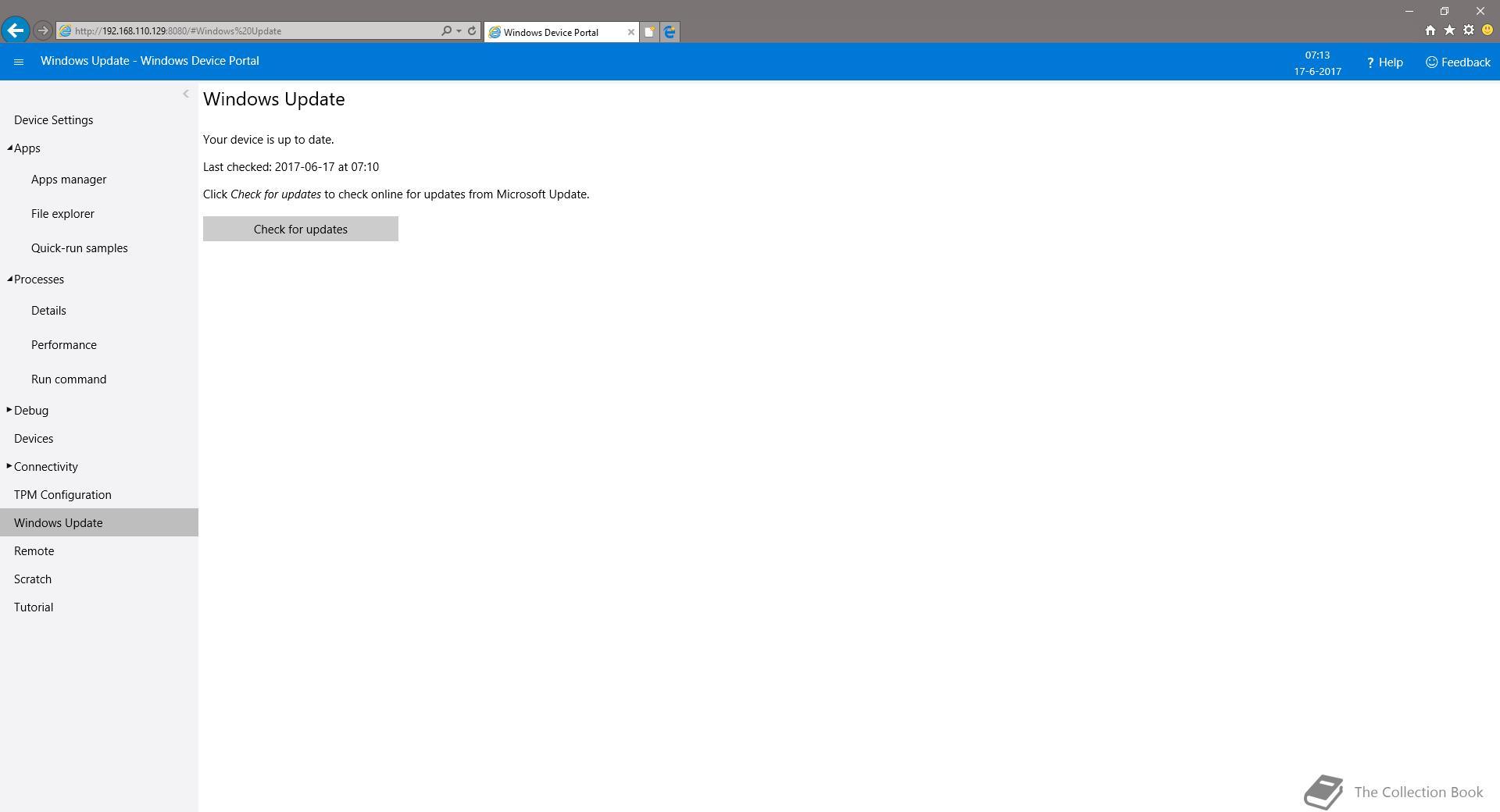
Task: Click the Check for updates button
Action: point(301,229)
